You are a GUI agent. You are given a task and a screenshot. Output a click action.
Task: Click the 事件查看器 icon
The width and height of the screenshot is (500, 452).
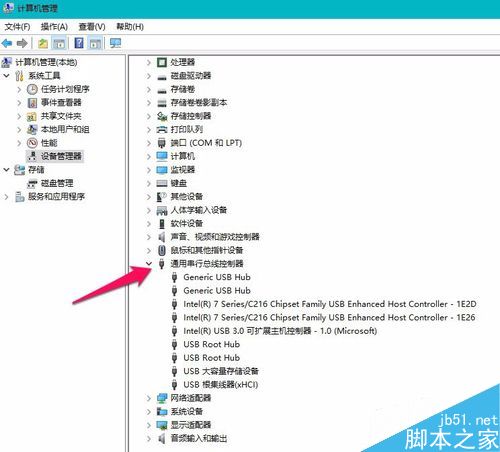coord(32,103)
